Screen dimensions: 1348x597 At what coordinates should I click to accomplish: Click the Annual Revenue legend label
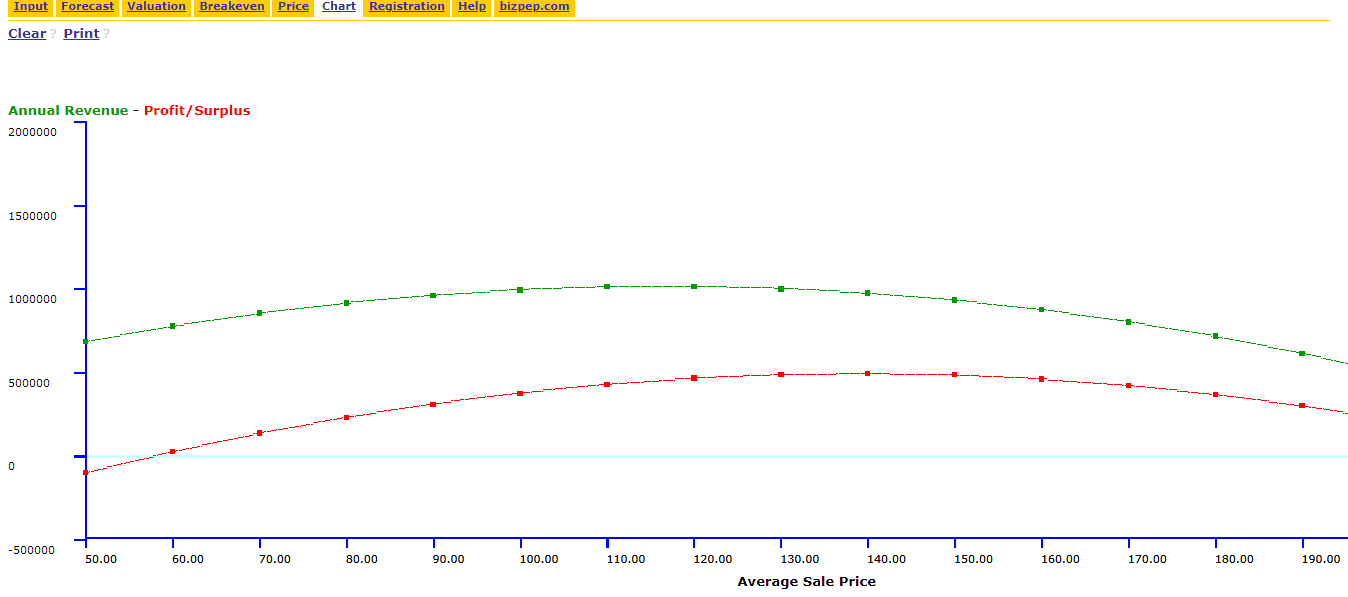(x=68, y=110)
